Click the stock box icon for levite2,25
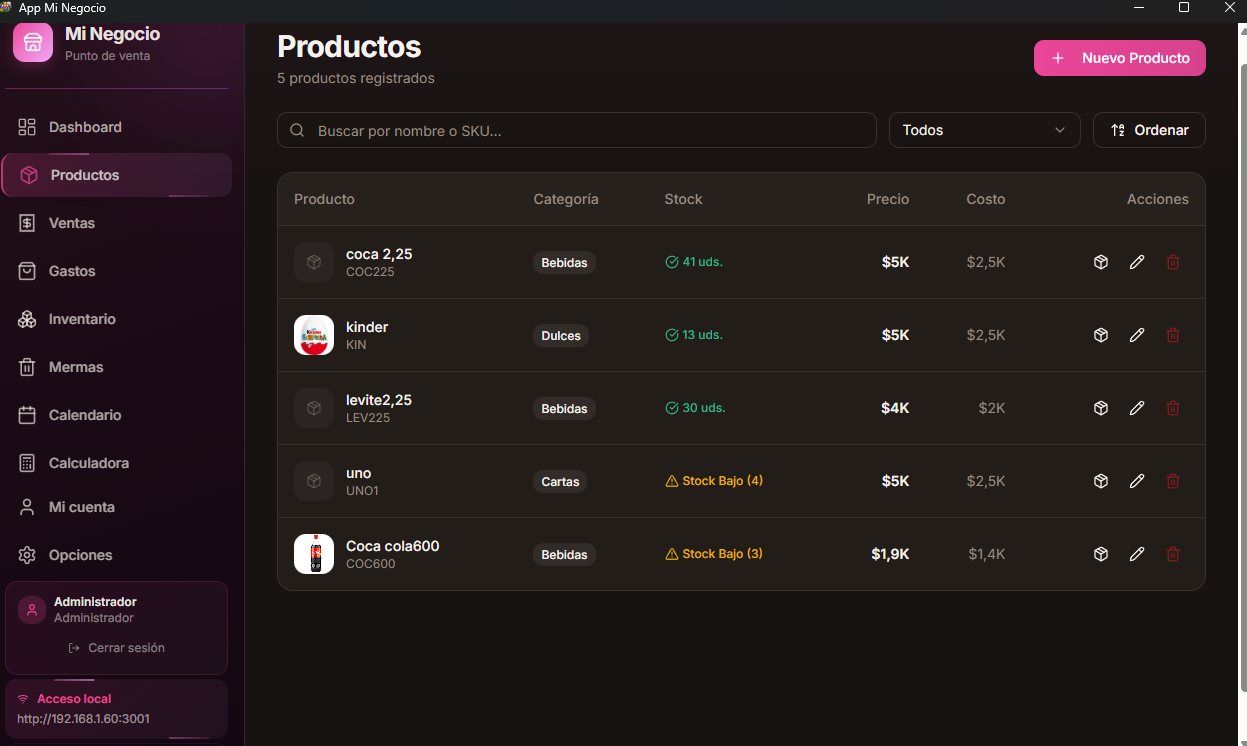This screenshot has height=746, width=1247. (x=1101, y=408)
